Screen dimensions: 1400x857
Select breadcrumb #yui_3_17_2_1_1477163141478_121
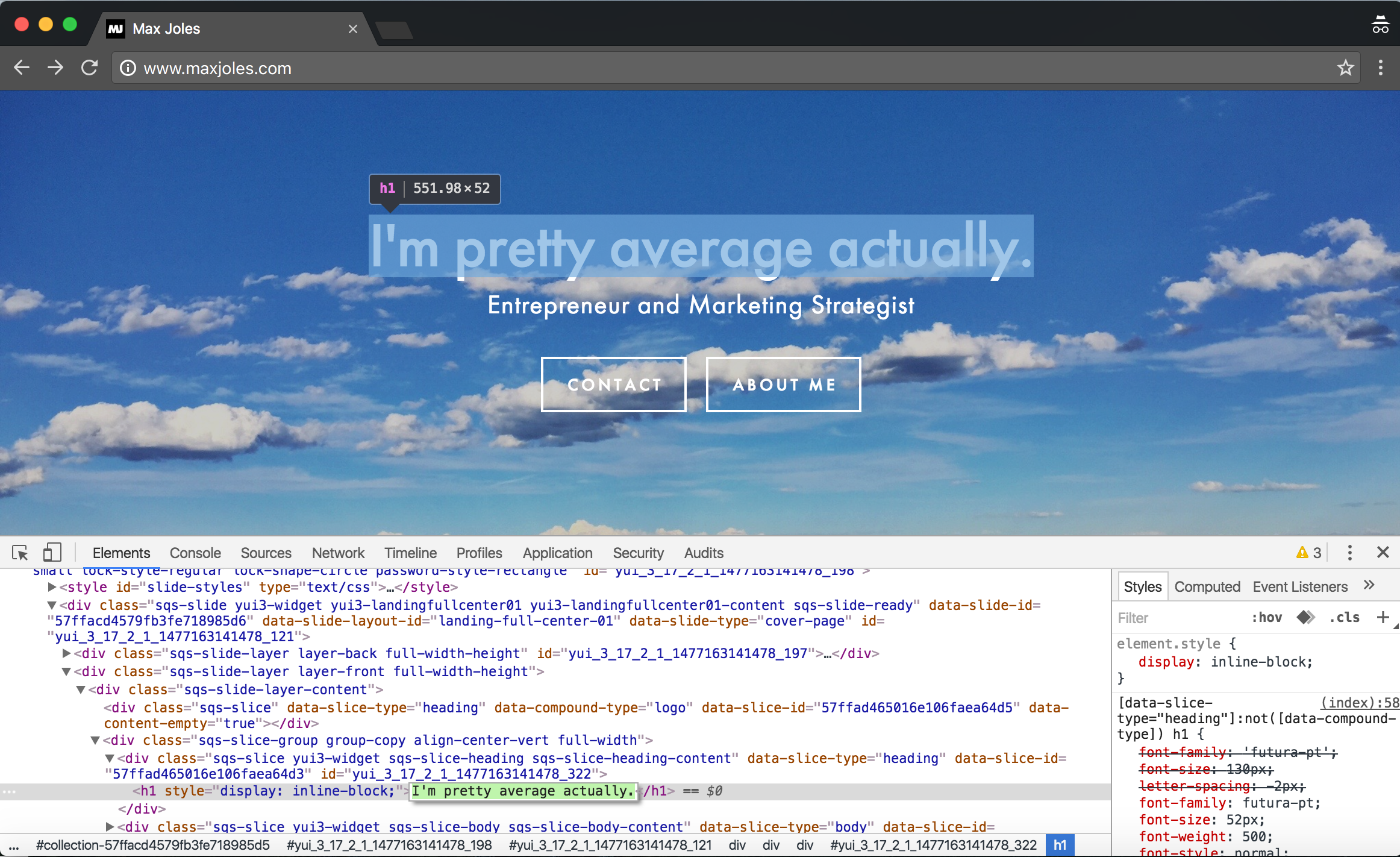tap(610, 845)
